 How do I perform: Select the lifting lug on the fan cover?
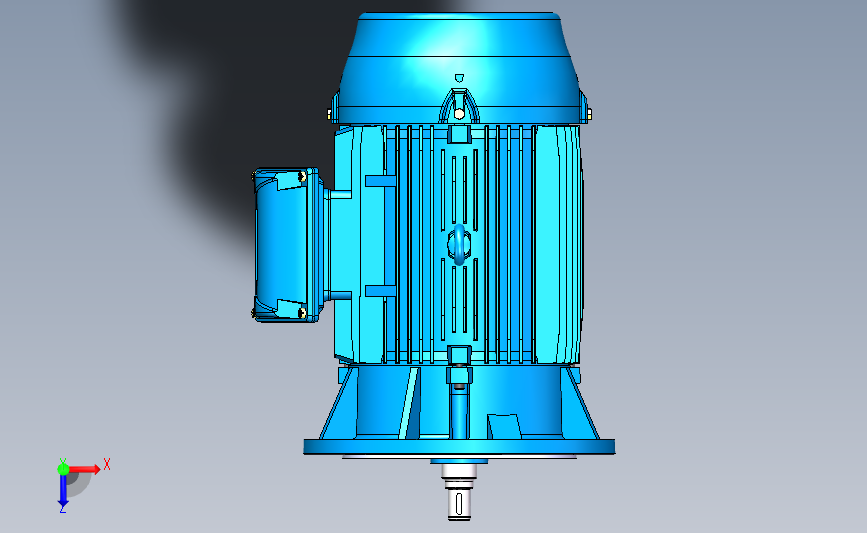459,106
